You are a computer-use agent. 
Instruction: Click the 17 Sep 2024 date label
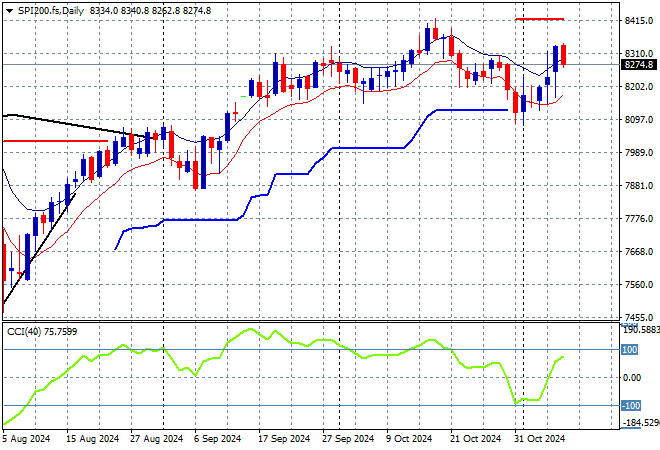284,439
